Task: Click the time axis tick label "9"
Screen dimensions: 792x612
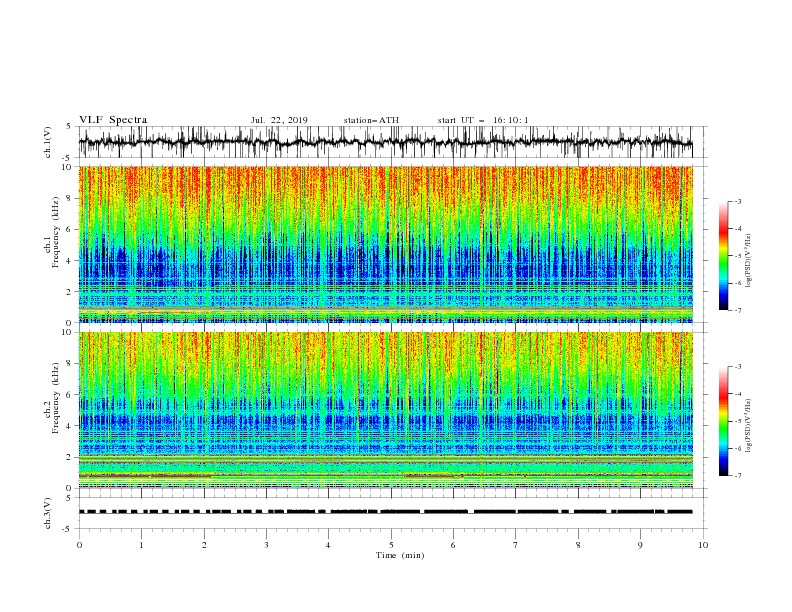Action: tap(640, 545)
